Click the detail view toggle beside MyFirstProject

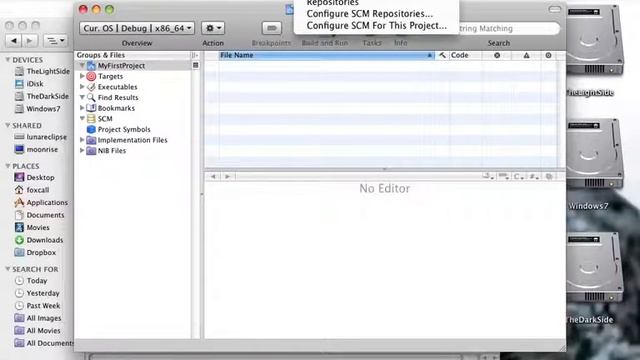pyautogui.click(x=196, y=65)
